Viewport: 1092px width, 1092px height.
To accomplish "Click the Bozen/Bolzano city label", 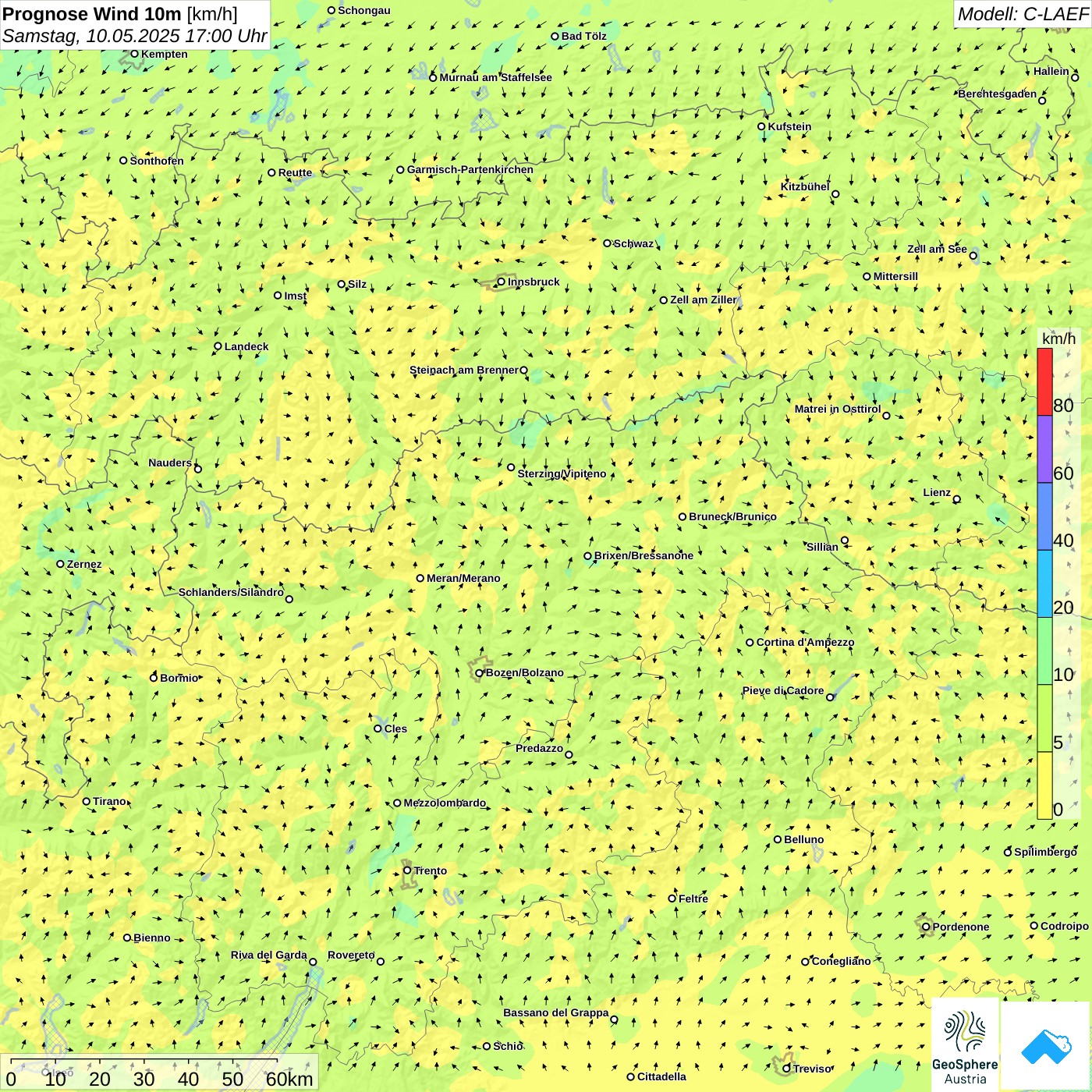I will 524,672.
